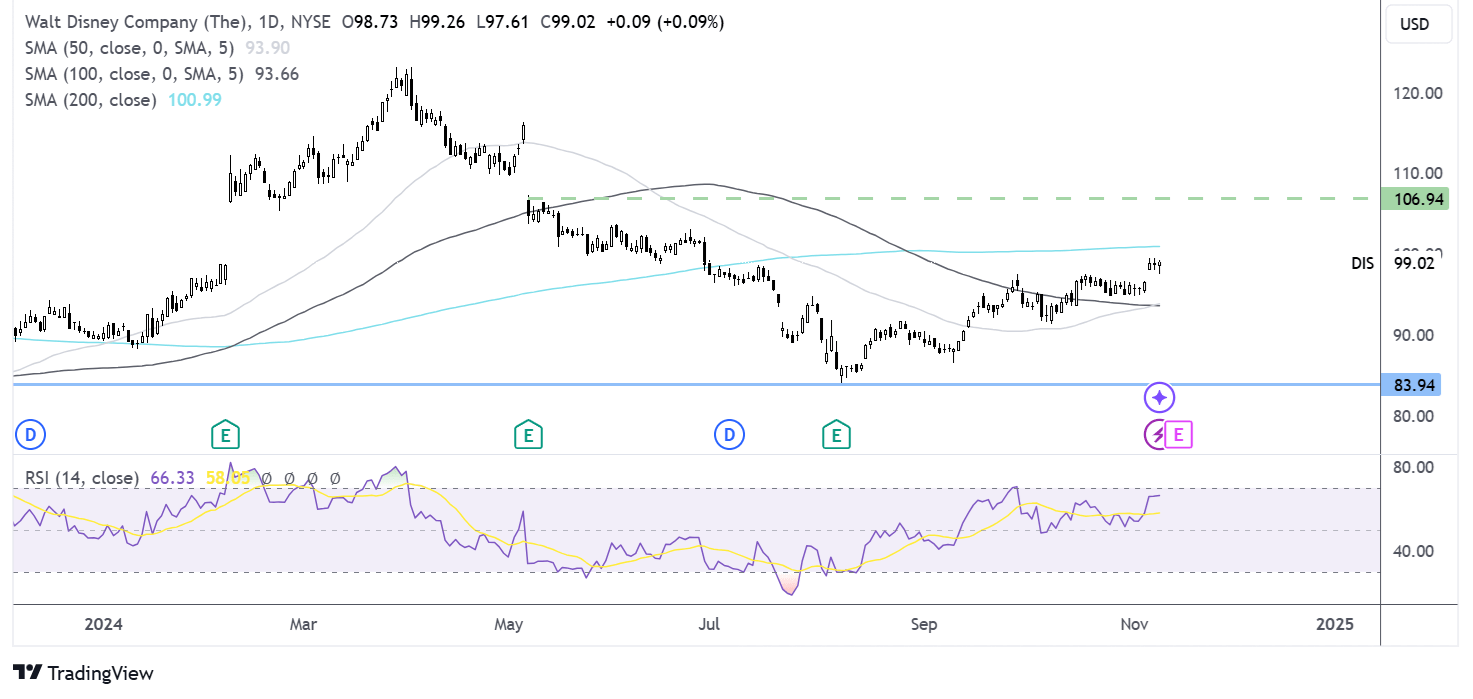Open the earliest blue dividend D marker
Screen dimensions: 1473x699
pos(31,435)
